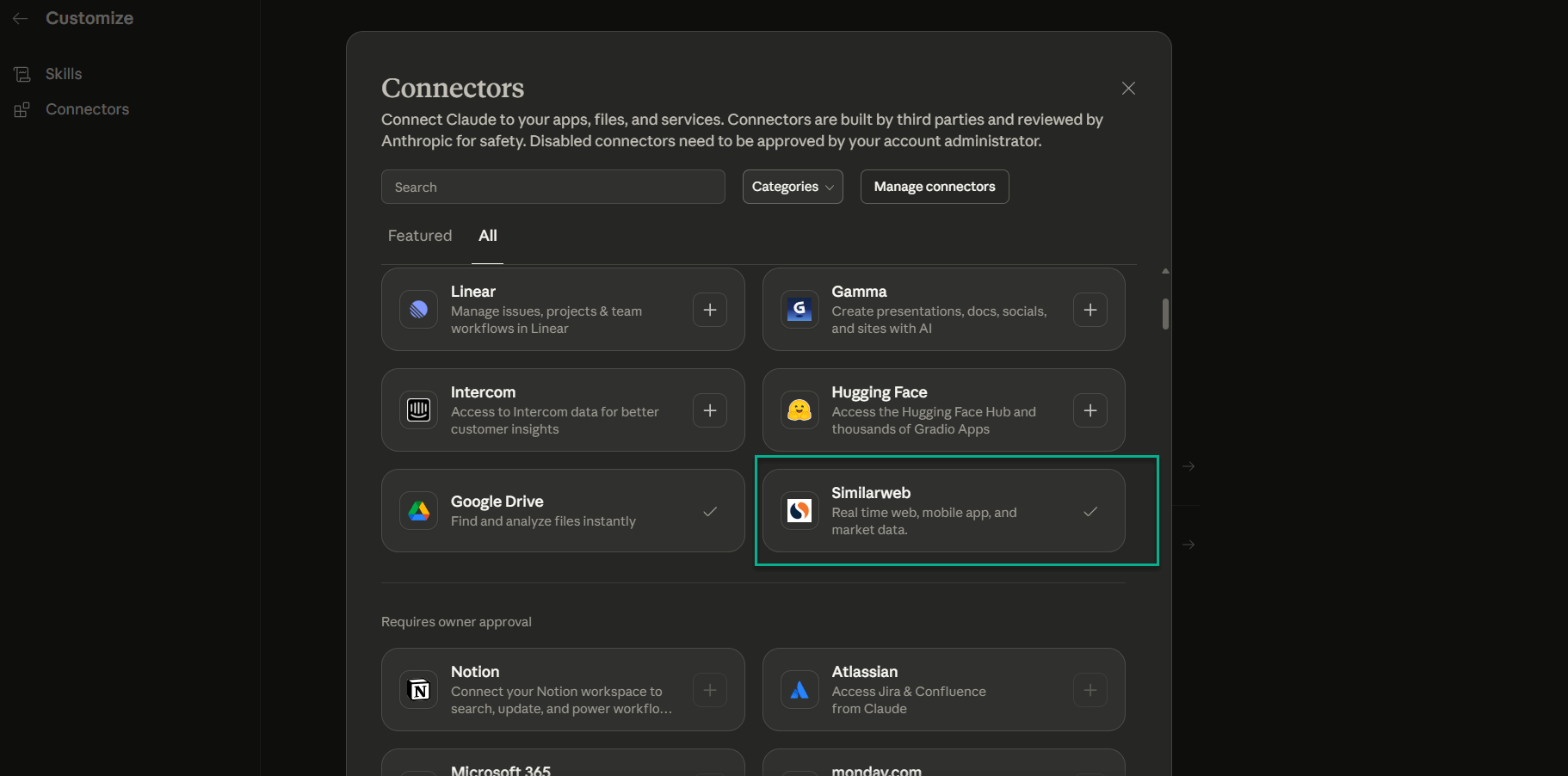Click the Connectors dialog heading
Viewport: 1568px width, 776px height.
453,88
